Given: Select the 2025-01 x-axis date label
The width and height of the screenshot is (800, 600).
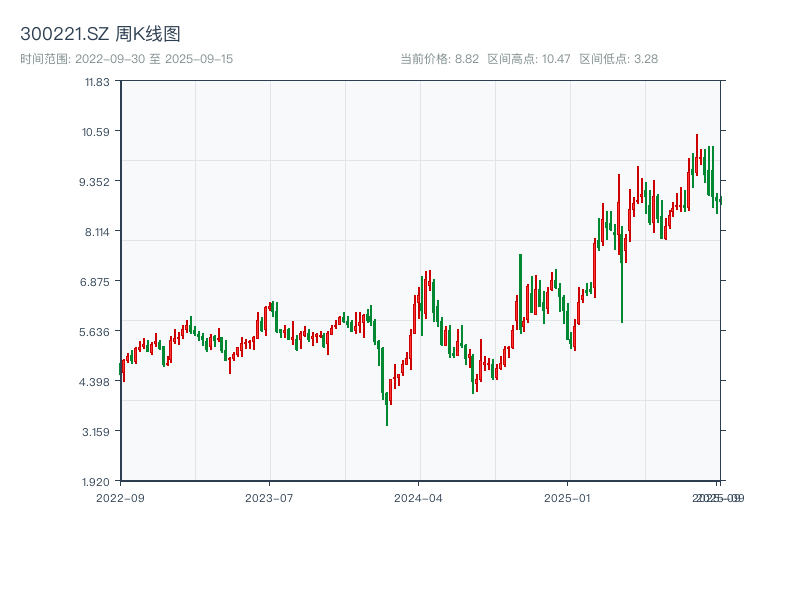Looking at the screenshot, I should click(x=569, y=497).
